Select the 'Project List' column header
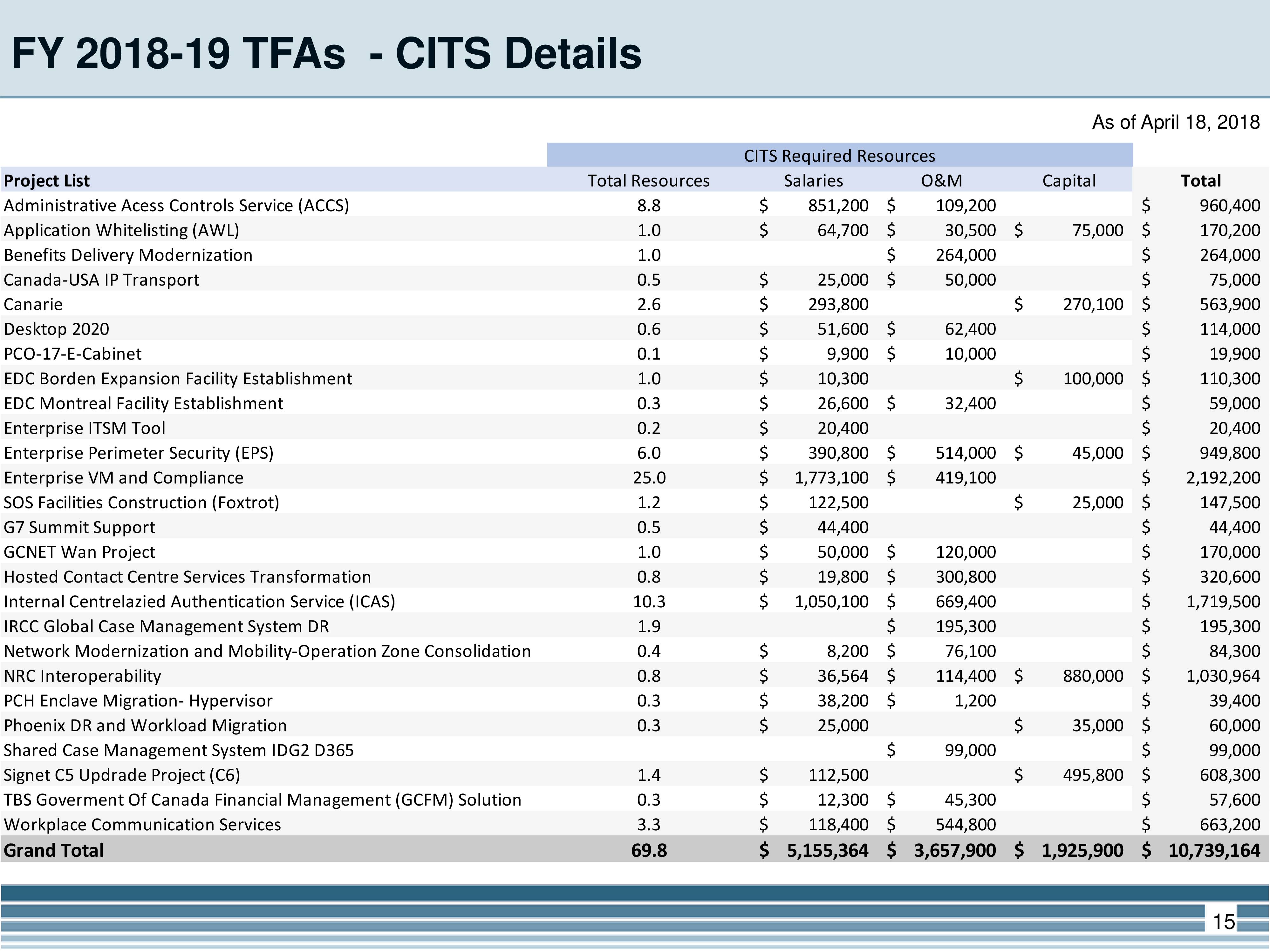This screenshot has height=952, width=1270. 46,181
